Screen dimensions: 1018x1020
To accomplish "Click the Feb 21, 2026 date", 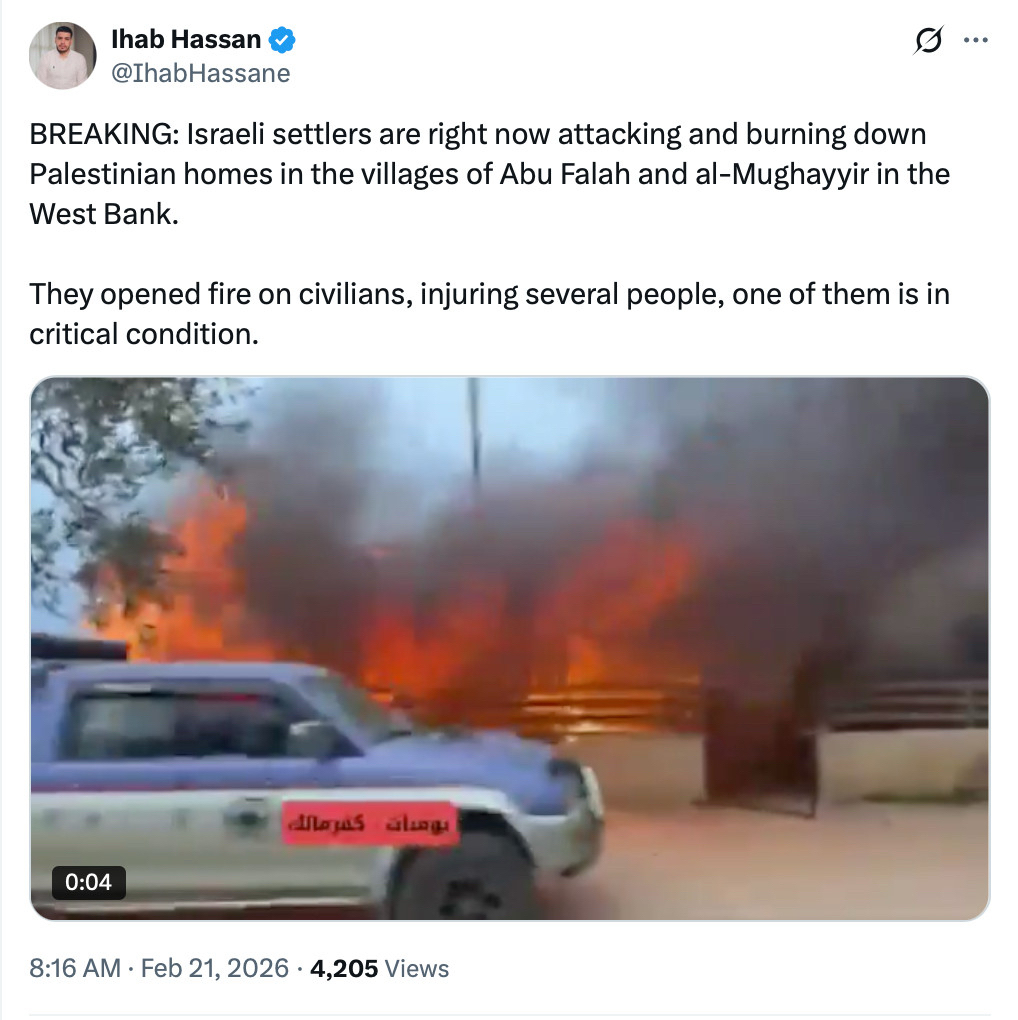I will pyautogui.click(x=215, y=968).
